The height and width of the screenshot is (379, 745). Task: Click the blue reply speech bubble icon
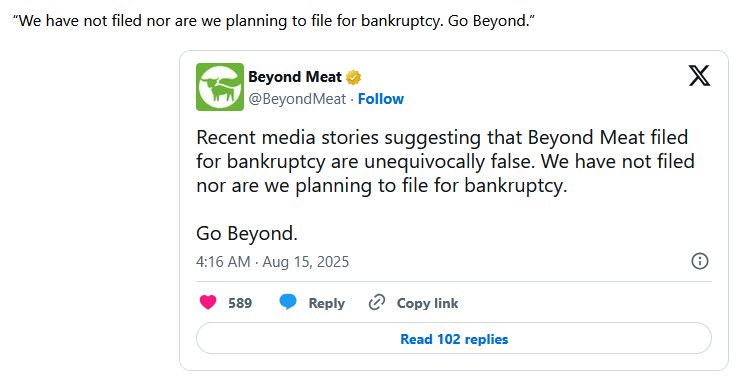point(288,302)
